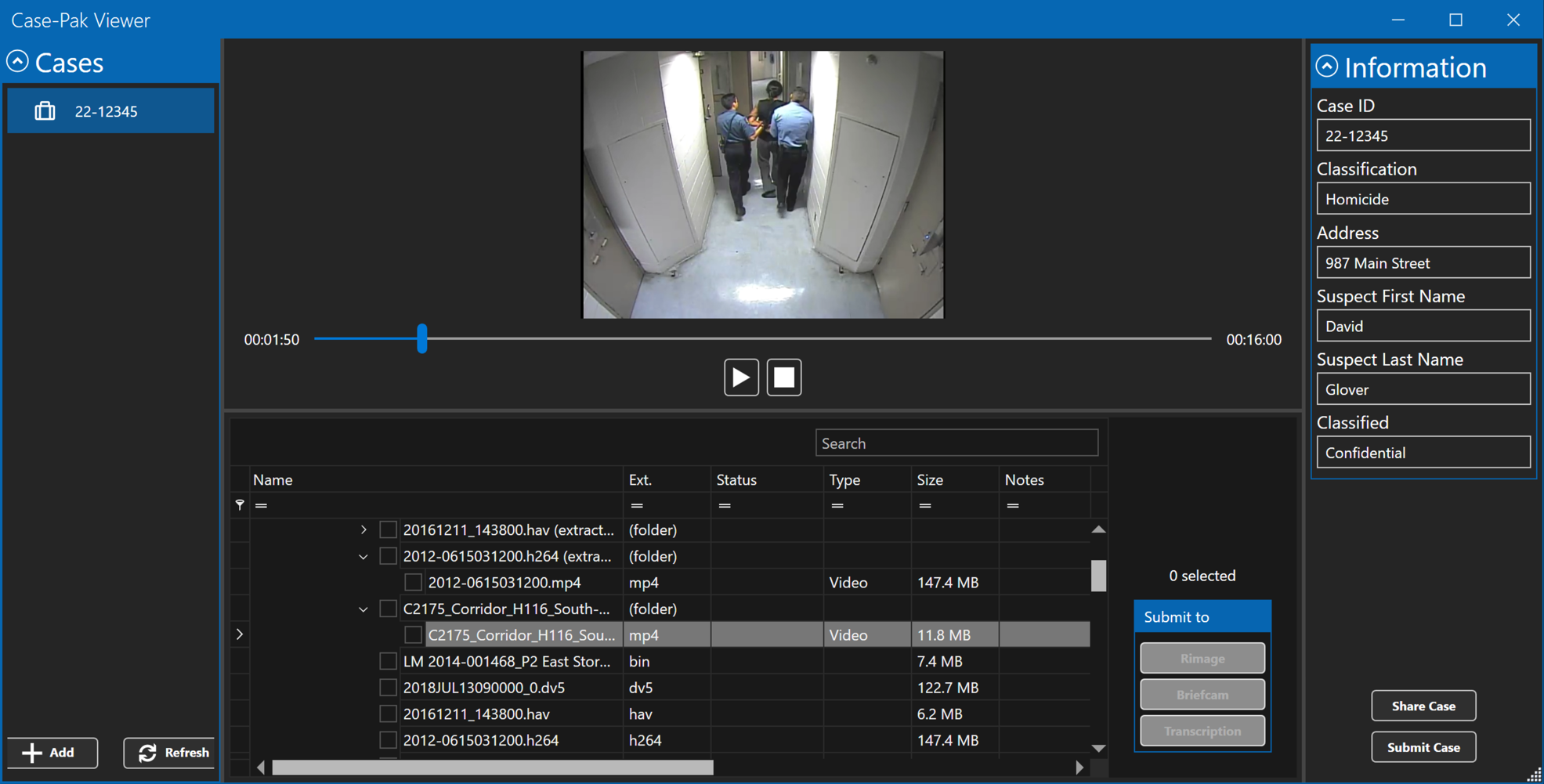Image resolution: width=1544 pixels, height=784 pixels.
Task: Click scroll left arrow of horizontal scrollbar
Action: tap(261, 768)
